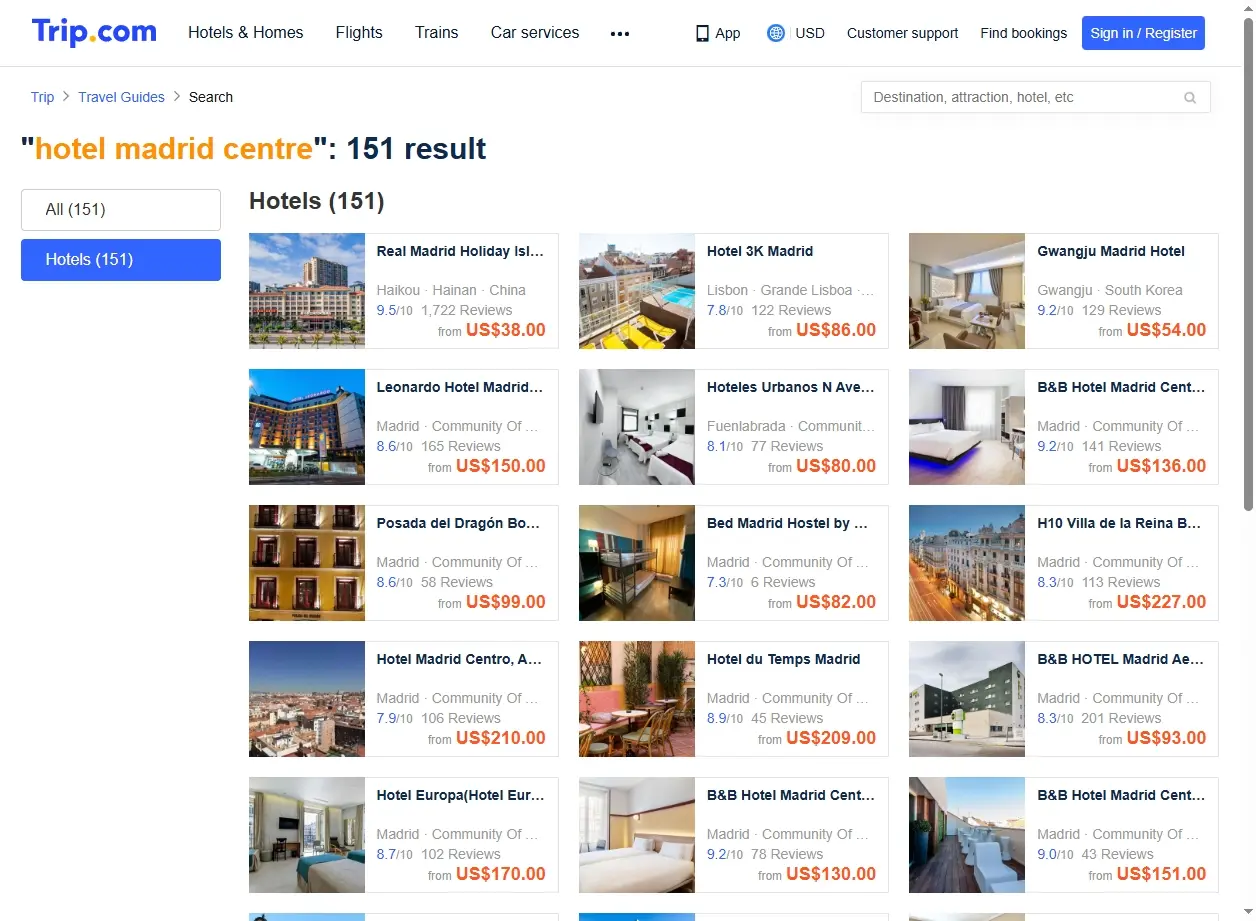Open Bed Madrid Hostel photo

637,563
